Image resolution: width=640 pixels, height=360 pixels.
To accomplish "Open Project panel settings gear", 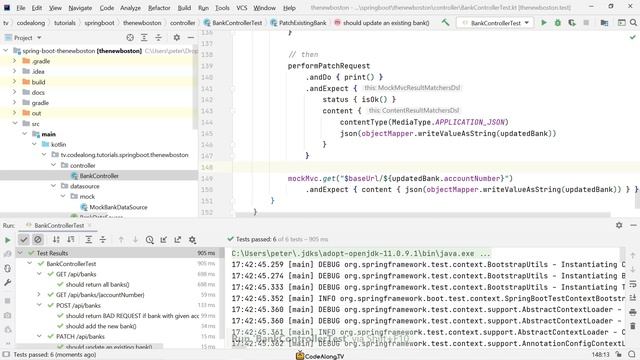I will pos(176,38).
